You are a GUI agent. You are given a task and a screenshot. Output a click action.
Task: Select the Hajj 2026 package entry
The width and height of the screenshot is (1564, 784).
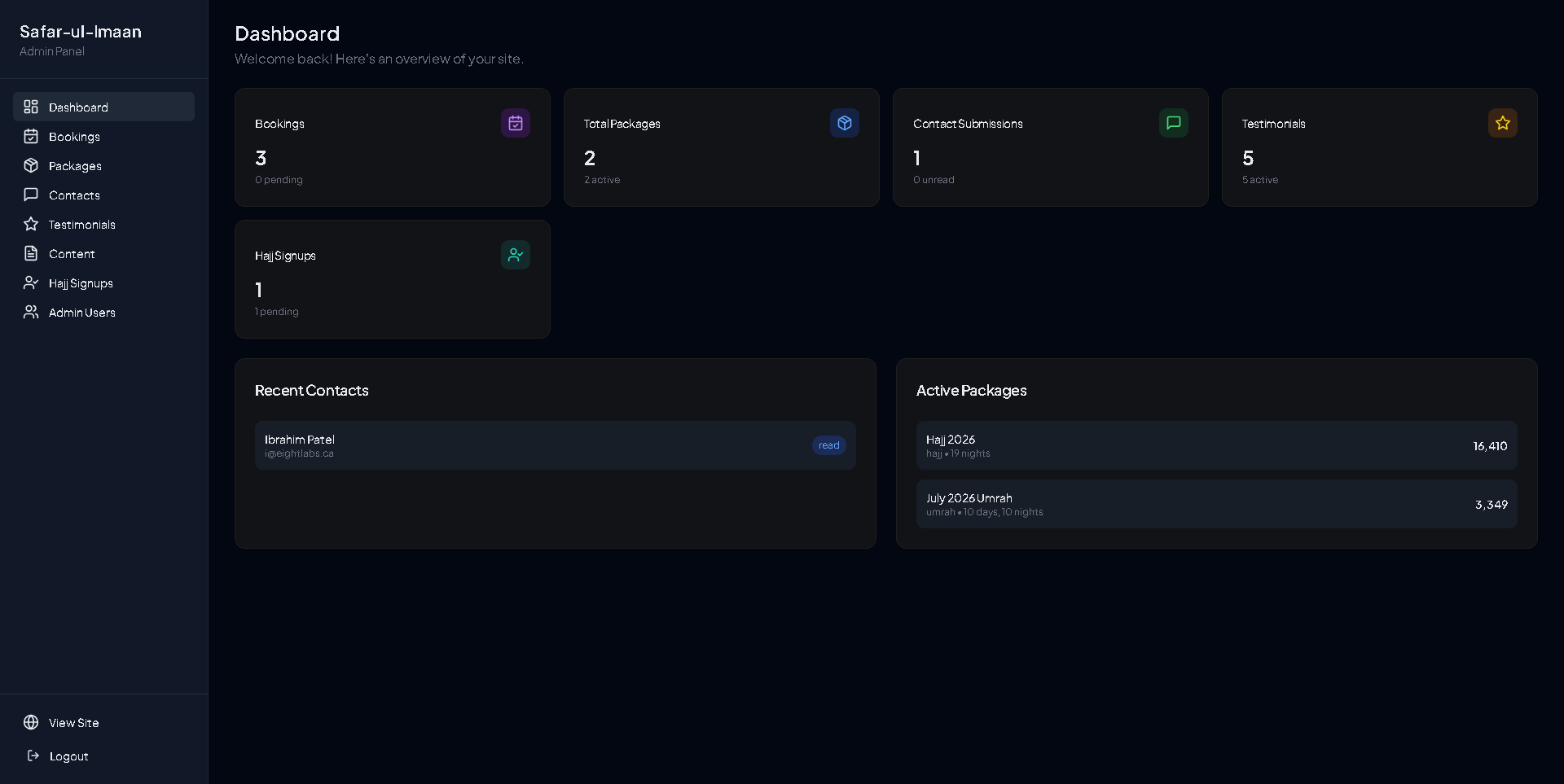tap(1216, 445)
